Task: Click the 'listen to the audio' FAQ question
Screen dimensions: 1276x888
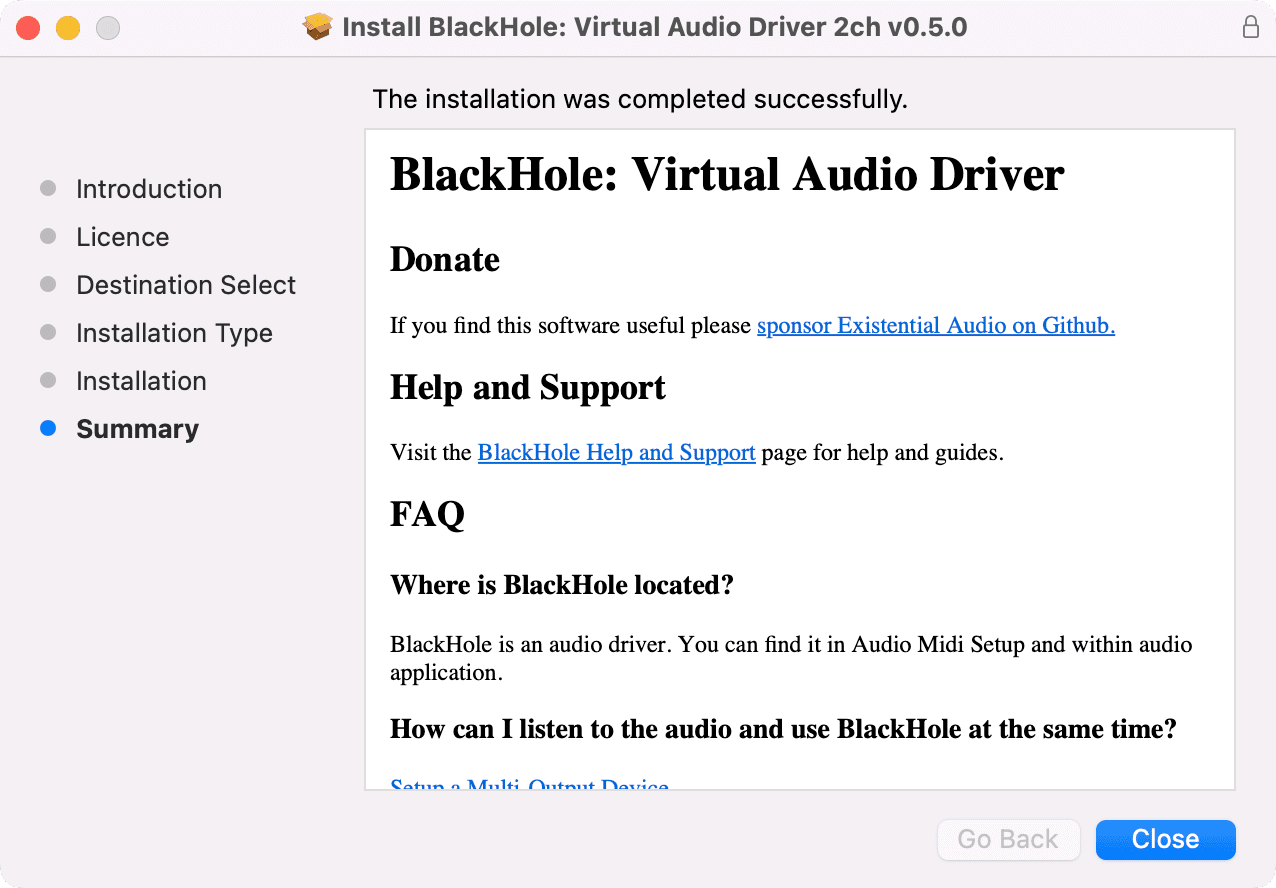Action: tap(783, 729)
